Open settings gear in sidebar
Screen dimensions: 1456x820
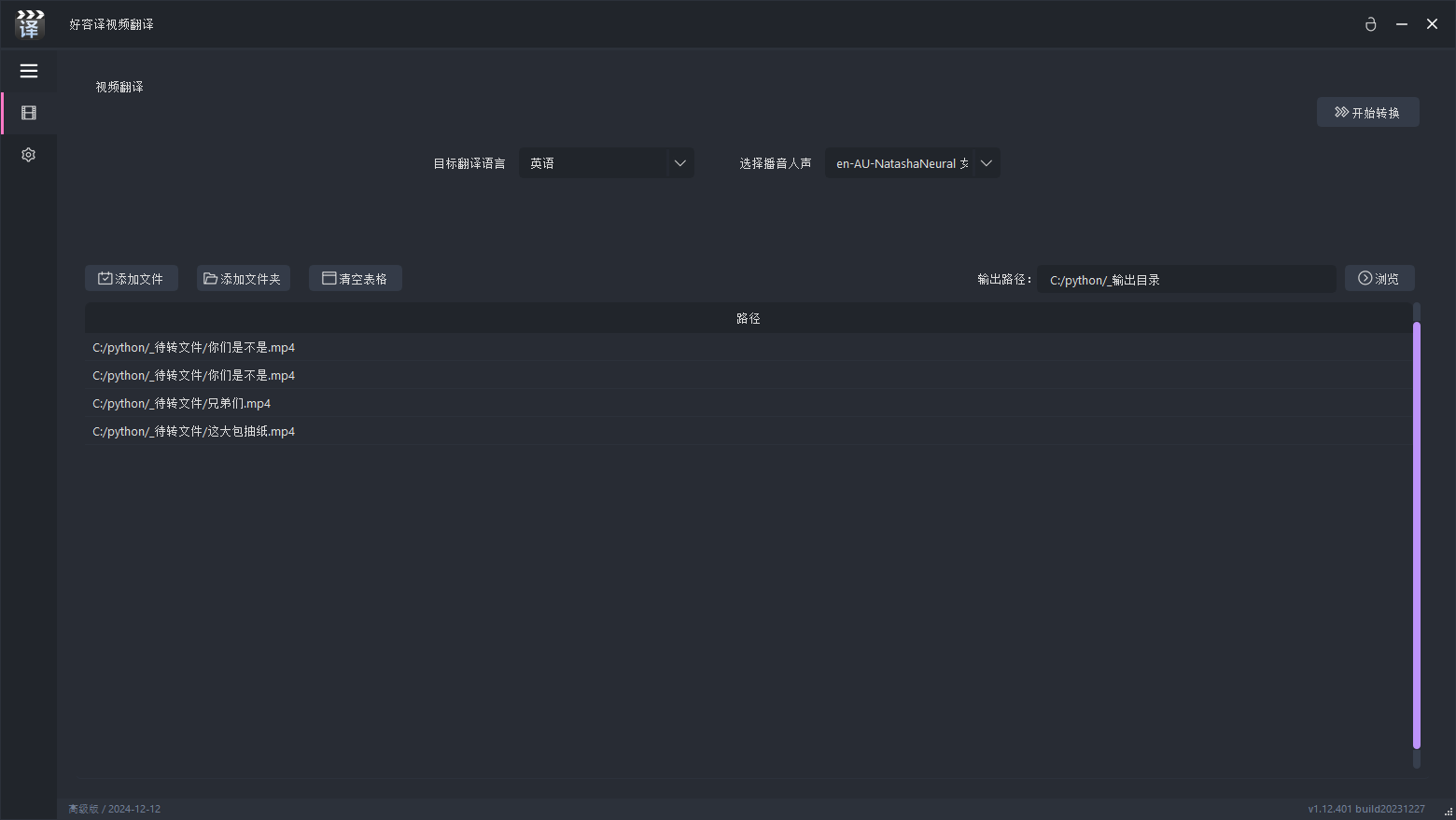click(x=29, y=155)
